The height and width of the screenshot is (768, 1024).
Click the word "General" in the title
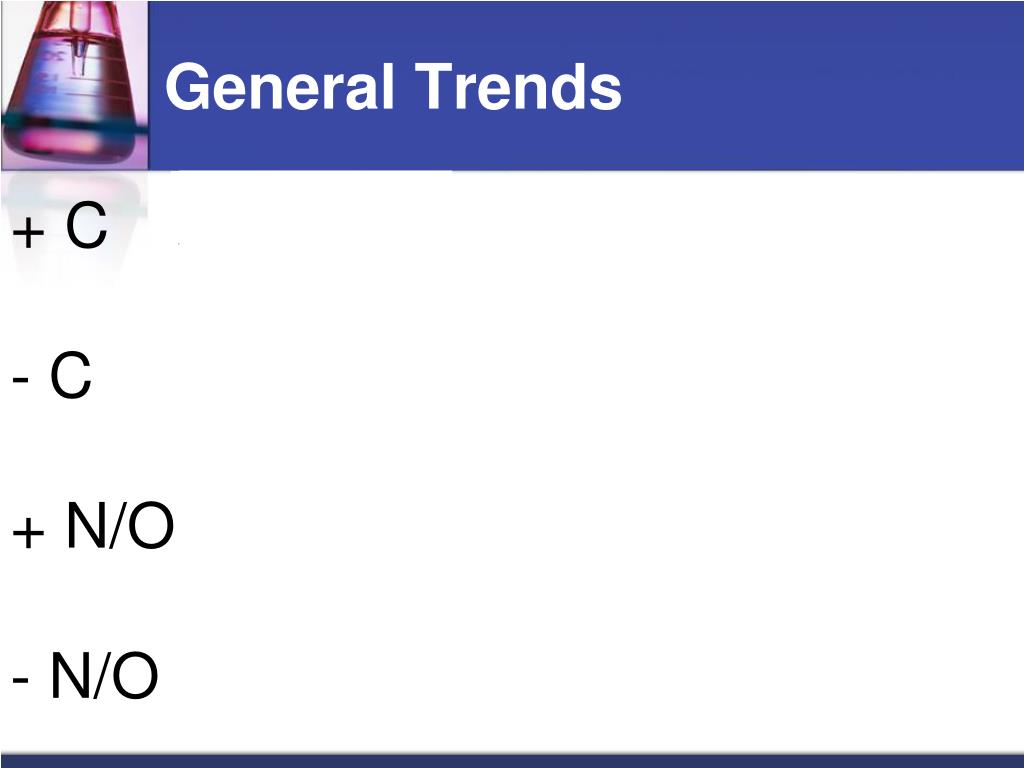(280, 87)
